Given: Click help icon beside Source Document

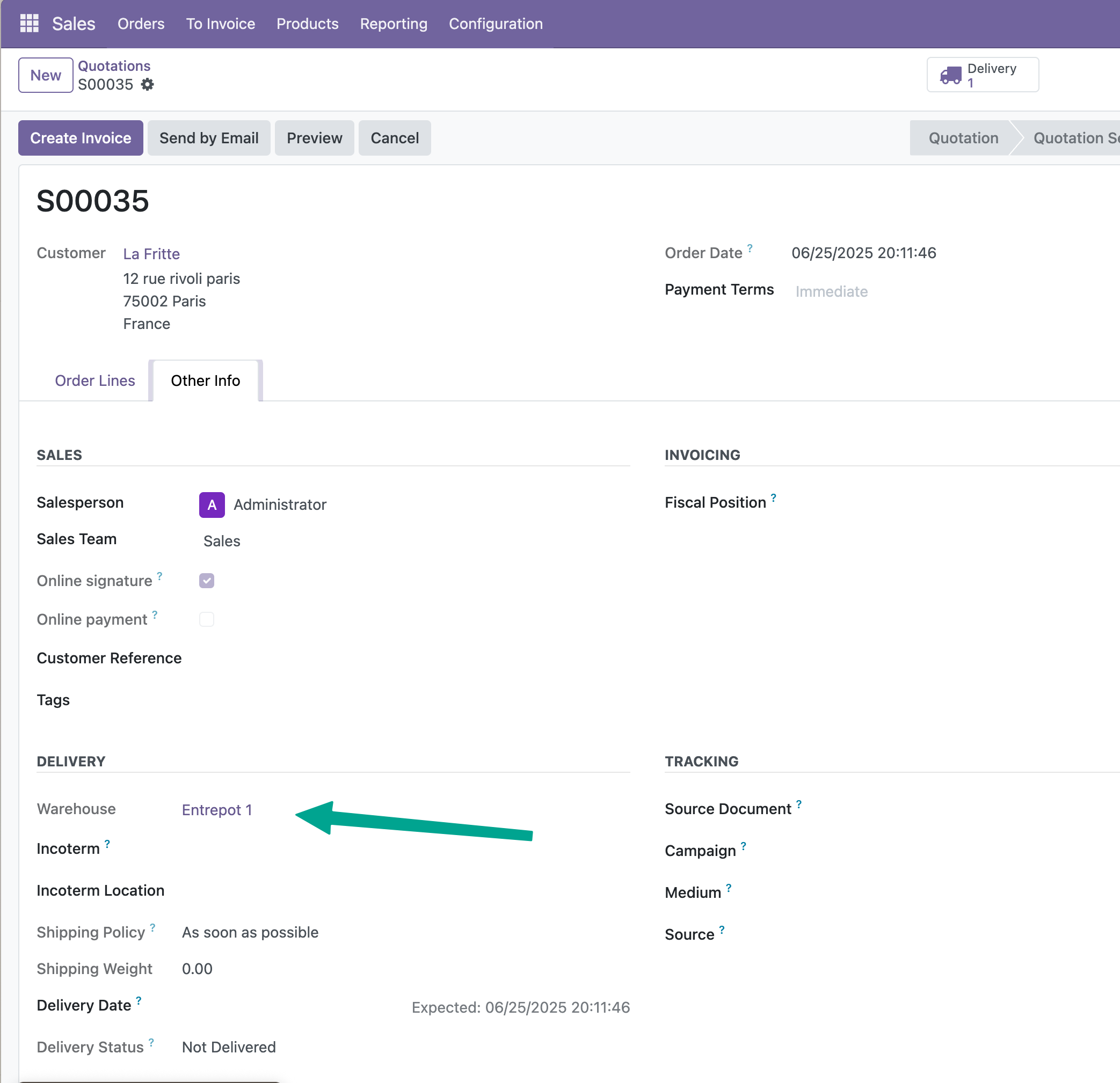Looking at the screenshot, I should coord(798,804).
